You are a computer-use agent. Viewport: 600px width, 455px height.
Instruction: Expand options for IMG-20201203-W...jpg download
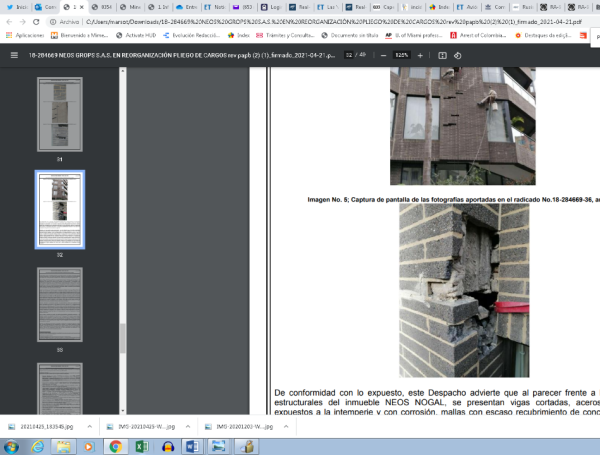click(286, 426)
